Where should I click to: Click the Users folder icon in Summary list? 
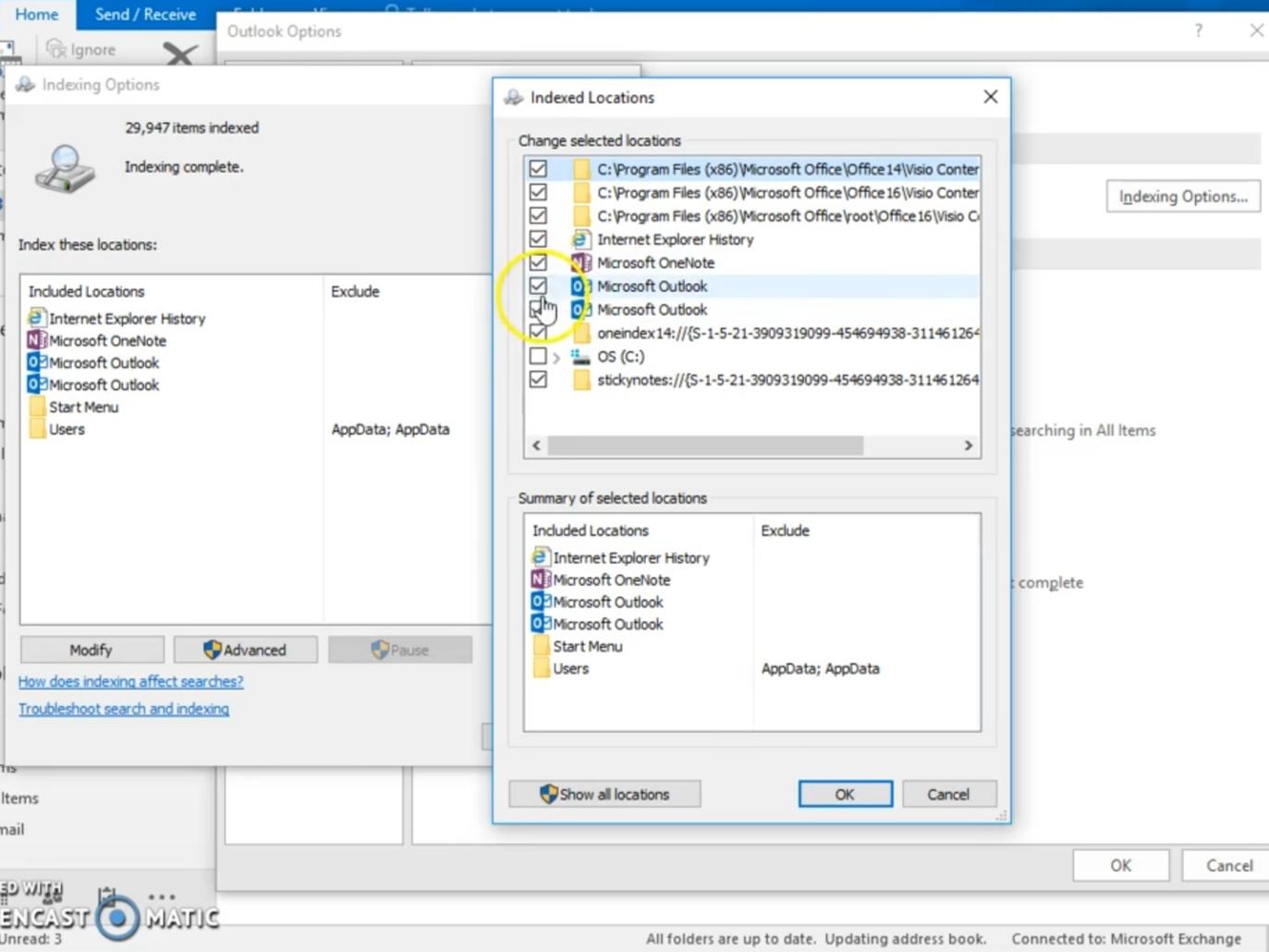(x=542, y=668)
